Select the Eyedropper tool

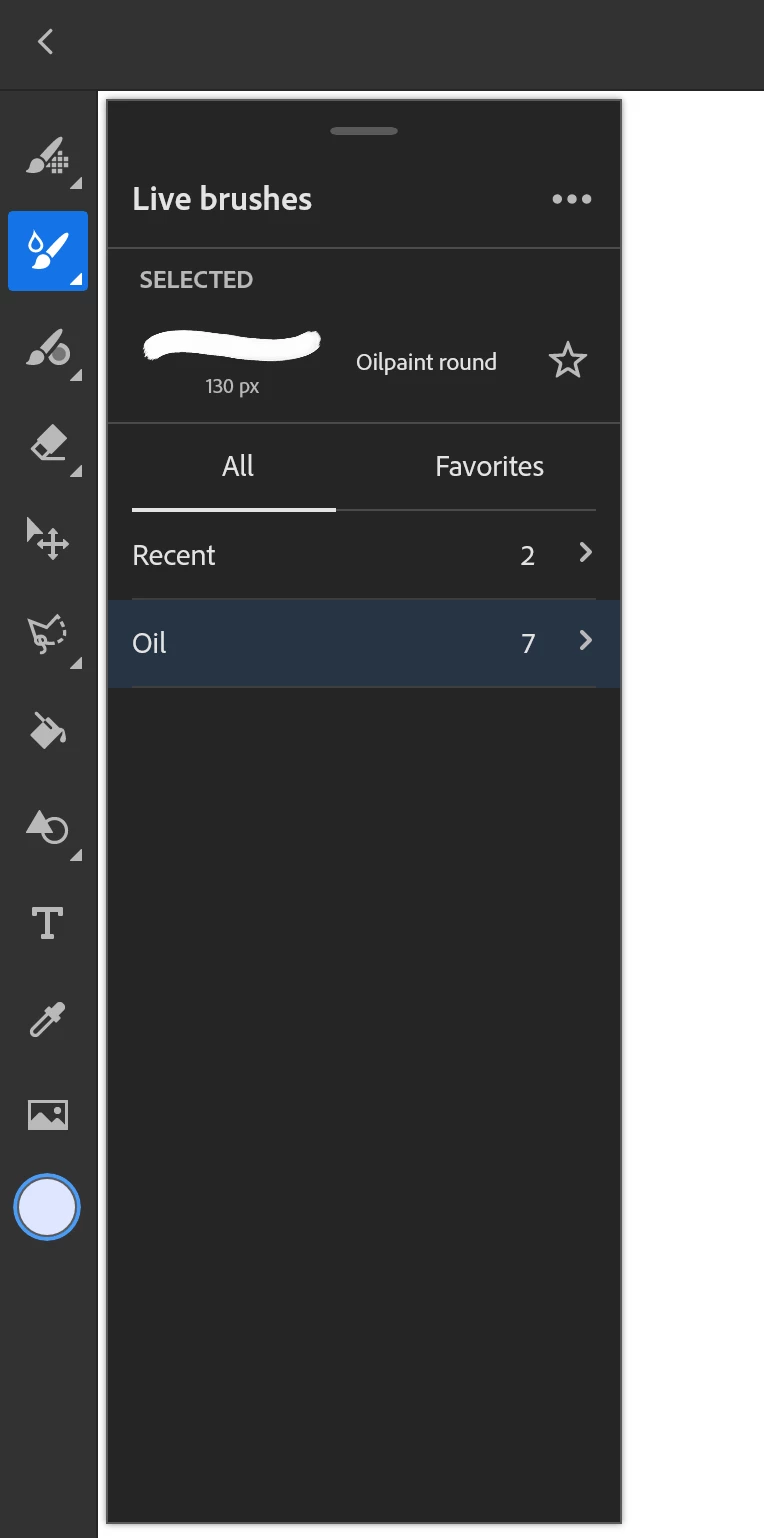click(x=48, y=1019)
